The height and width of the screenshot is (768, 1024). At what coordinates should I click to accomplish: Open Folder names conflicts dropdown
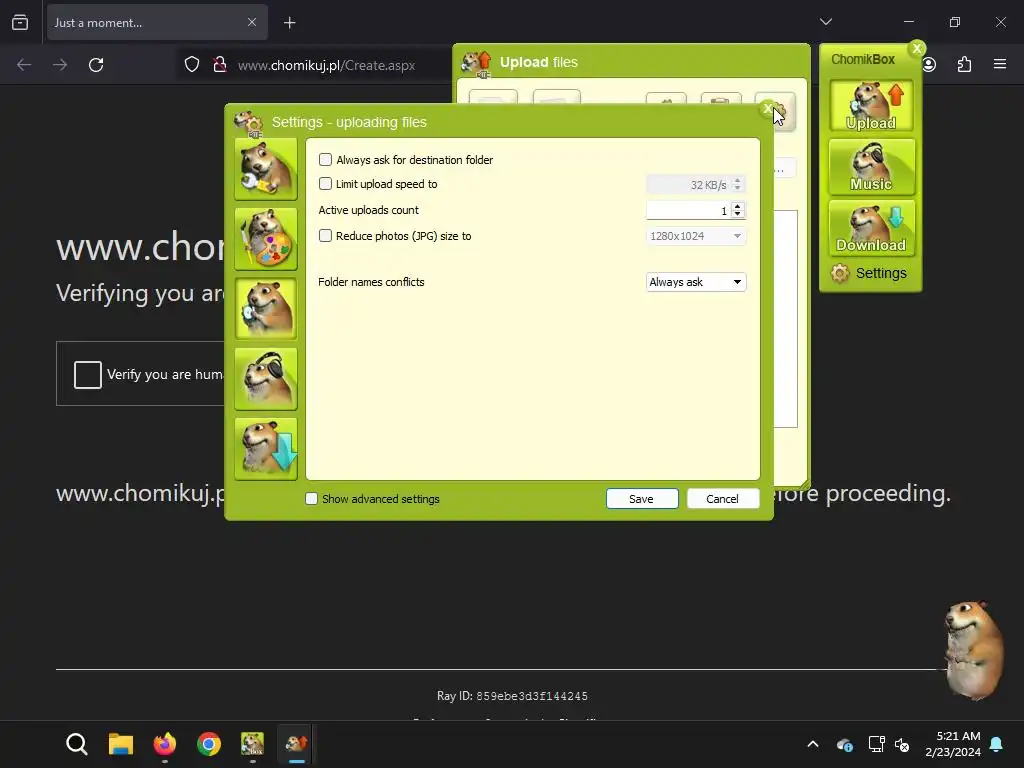696,282
